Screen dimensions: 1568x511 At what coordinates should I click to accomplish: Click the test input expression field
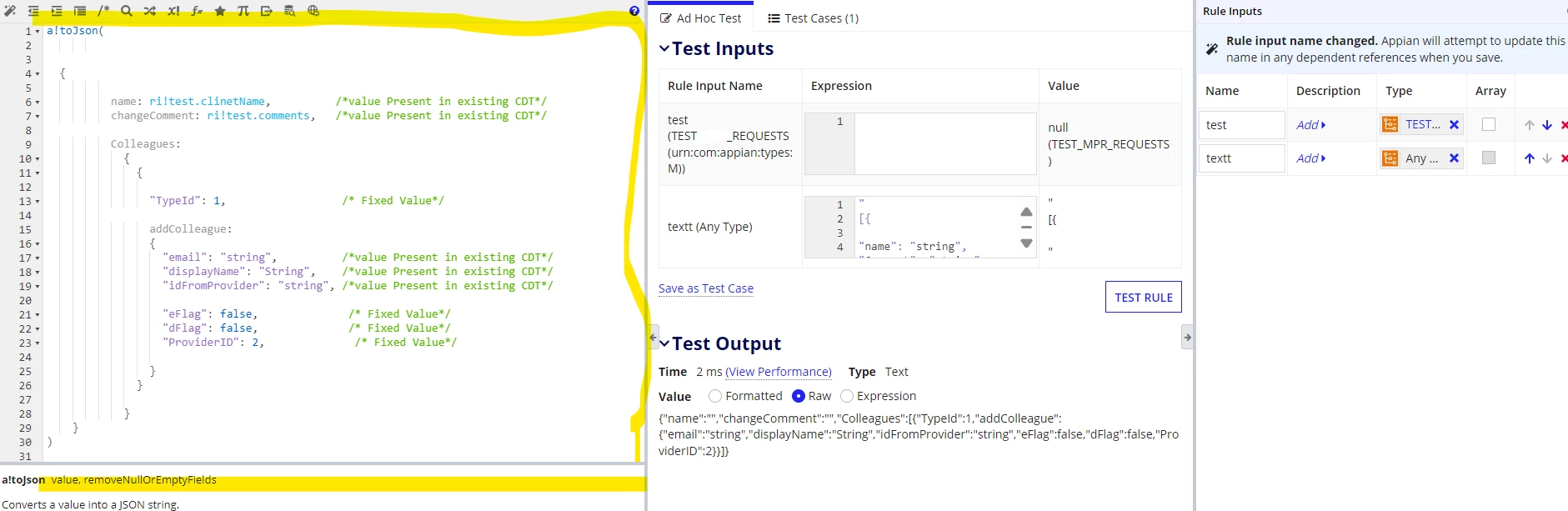[x=945, y=143]
